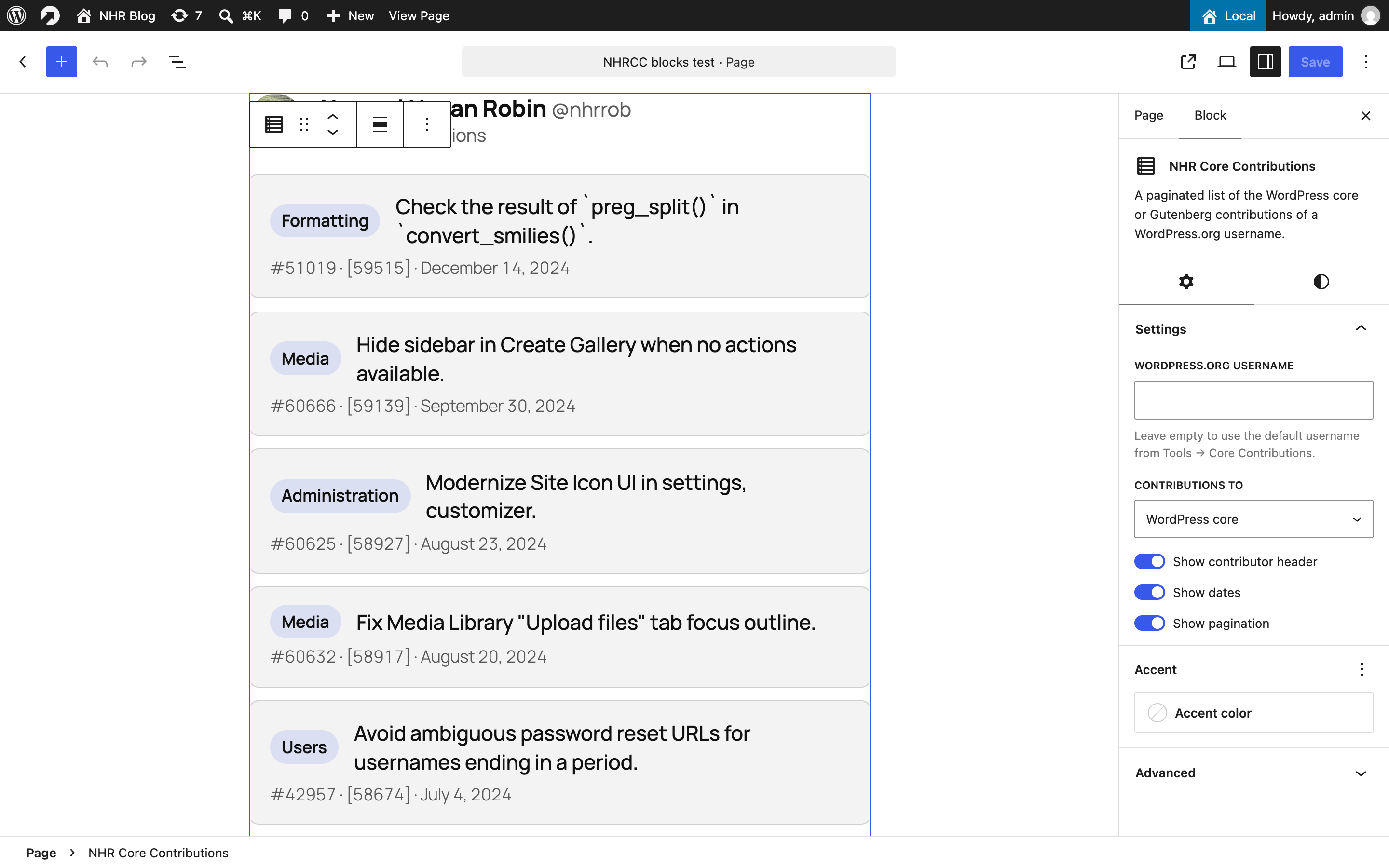The height and width of the screenshot is (868, 1389).
Task: Click the Formatting tag badge
Action: tap(325, 220)
